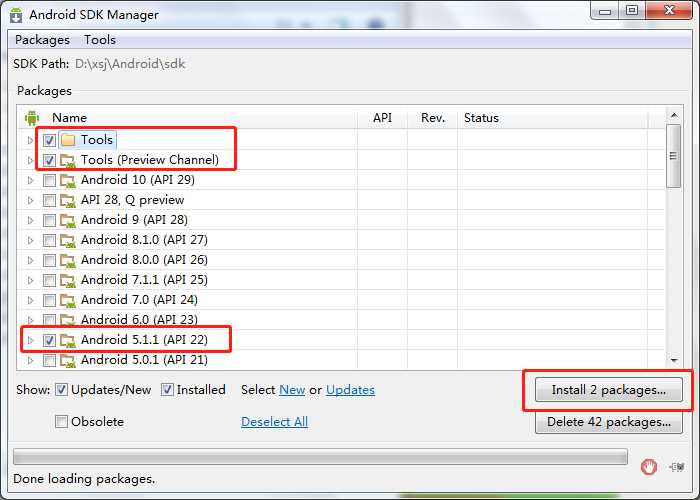Click the scroll down arrow of the package list

tap(674, 360)
